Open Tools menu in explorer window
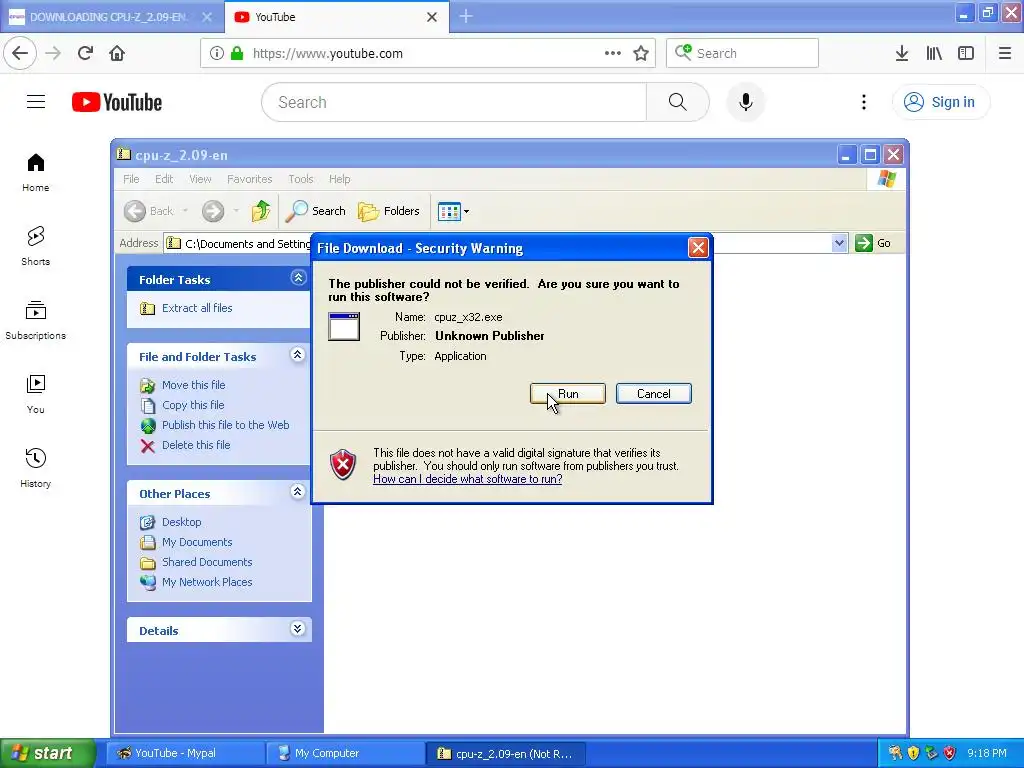This screenshot has height=768, width=1024. point(301,179)
